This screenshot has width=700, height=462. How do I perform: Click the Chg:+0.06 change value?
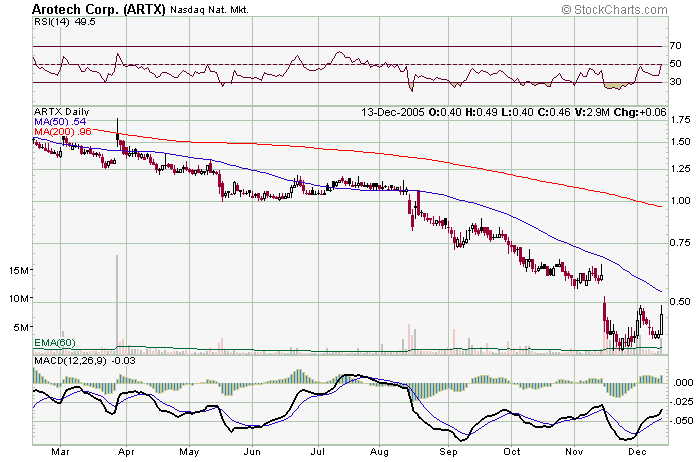tap(640, 112)
